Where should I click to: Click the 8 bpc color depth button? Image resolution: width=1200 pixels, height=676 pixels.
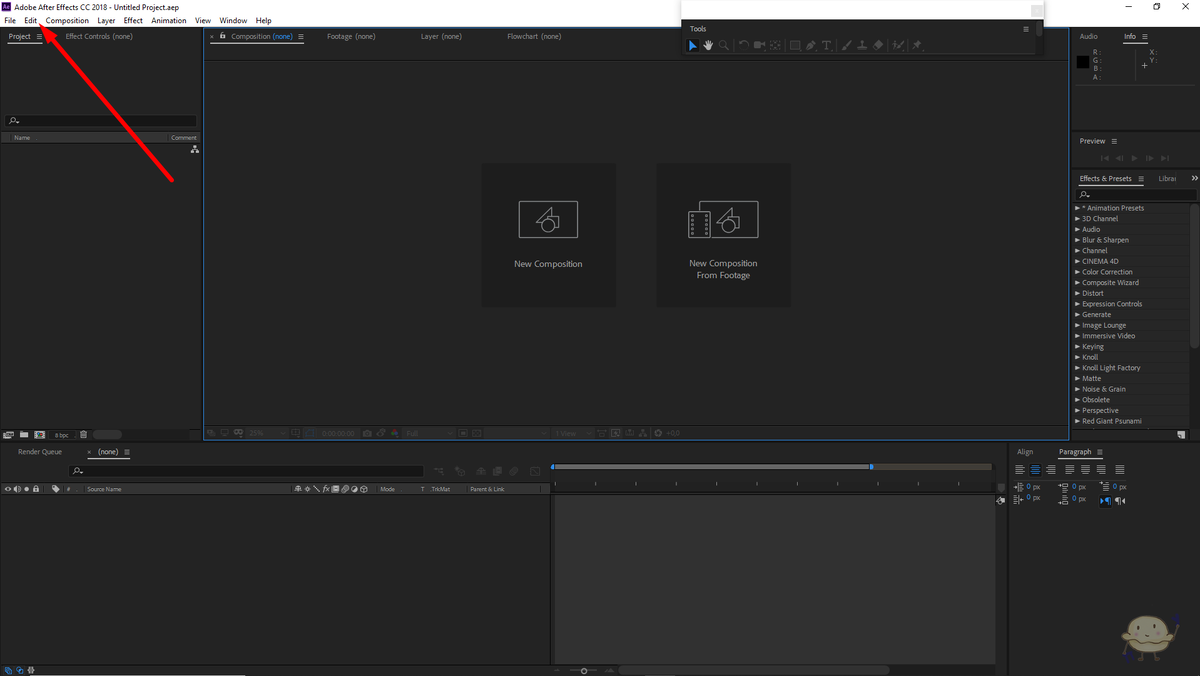click(62, 435)
